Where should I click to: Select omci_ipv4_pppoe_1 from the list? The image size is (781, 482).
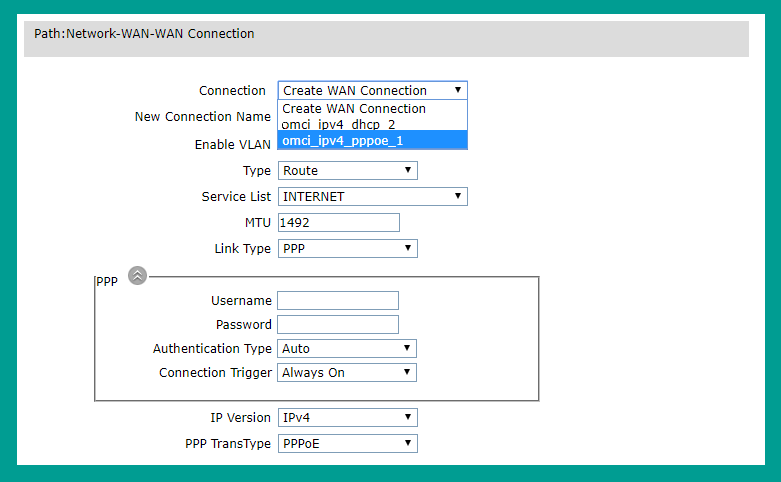[x=373, y=140]
